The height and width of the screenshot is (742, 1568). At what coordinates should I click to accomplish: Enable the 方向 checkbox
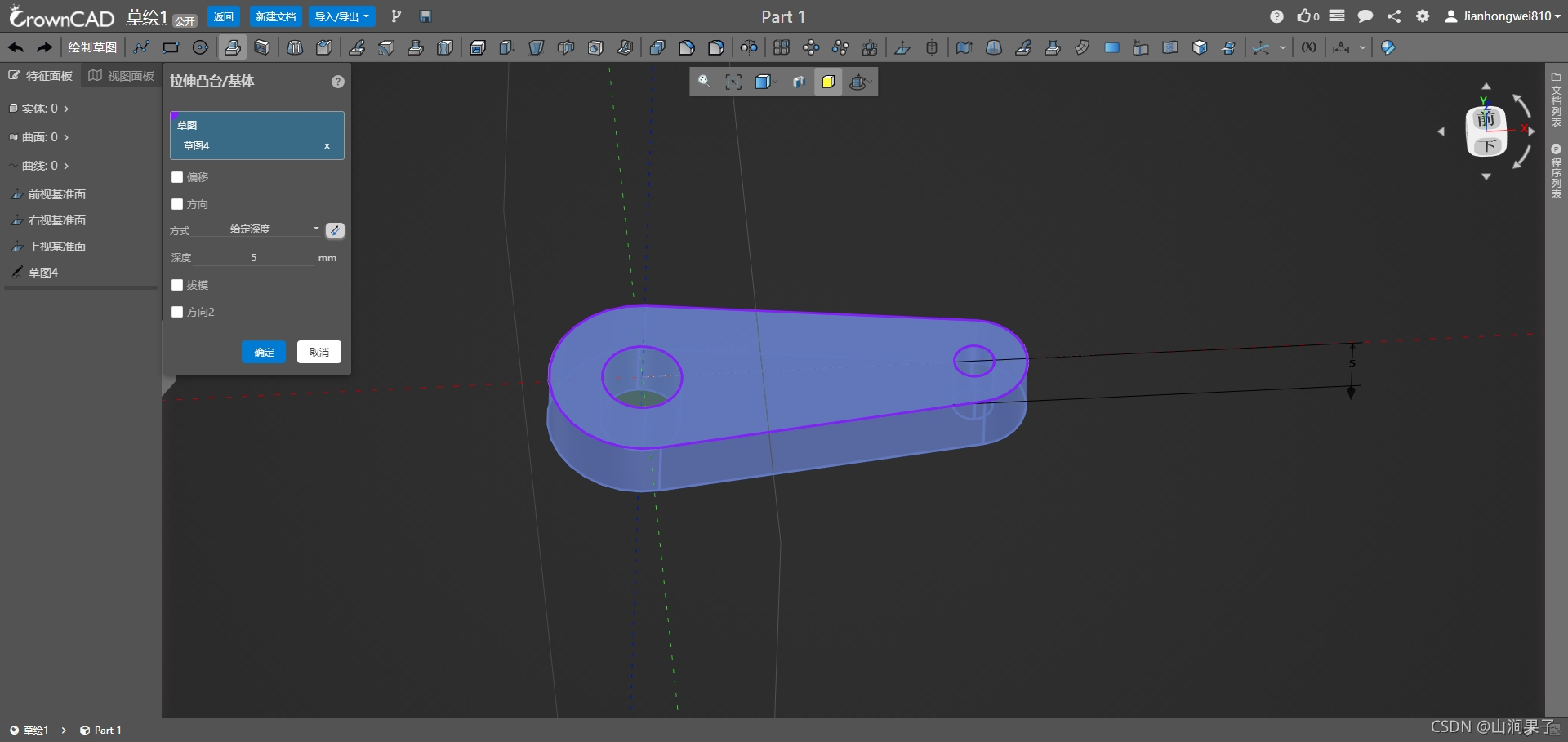click(177, 204)
